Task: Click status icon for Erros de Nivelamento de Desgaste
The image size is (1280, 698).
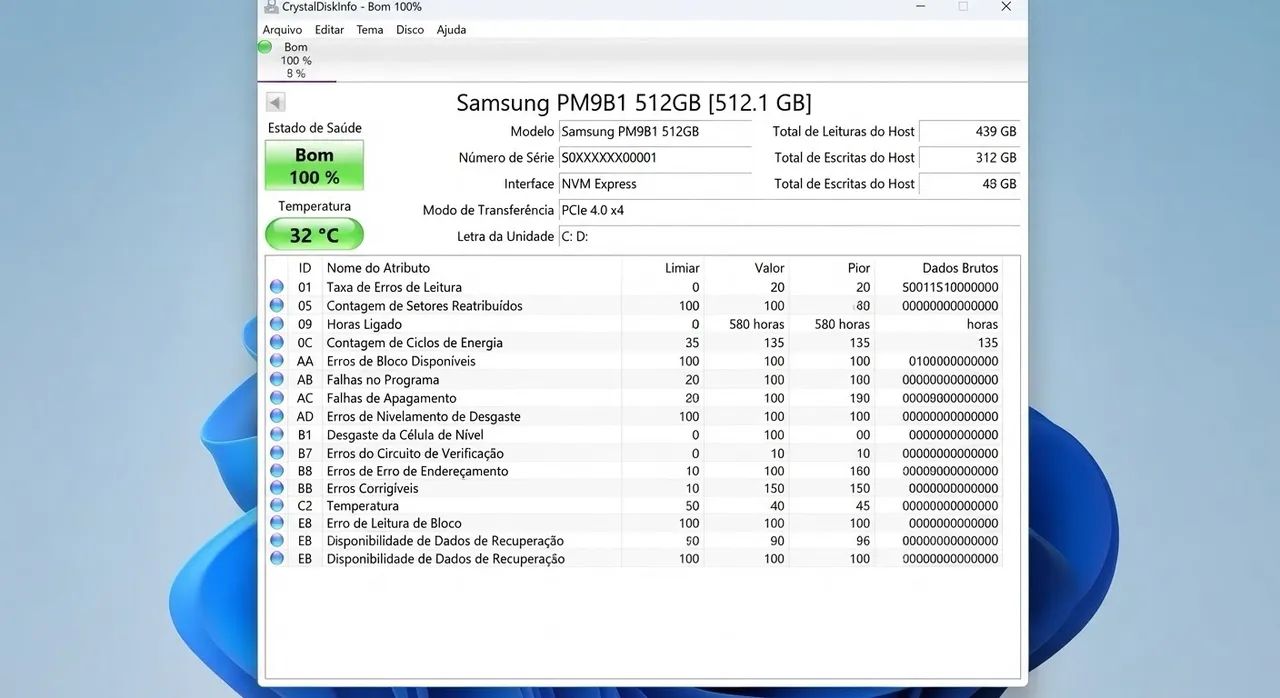Action: pyautogui.click(x=277, y=416)
